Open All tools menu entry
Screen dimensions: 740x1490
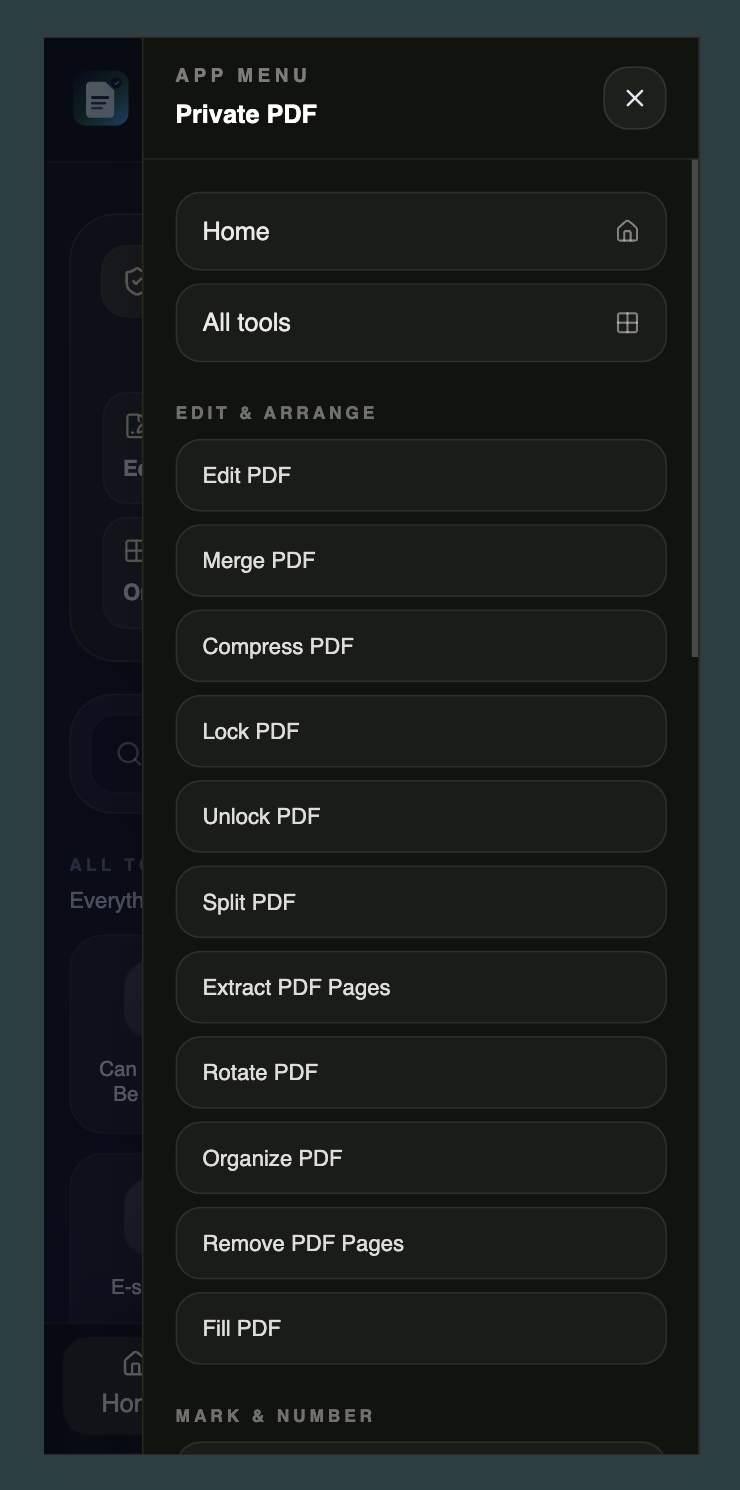tap(420, 322)
